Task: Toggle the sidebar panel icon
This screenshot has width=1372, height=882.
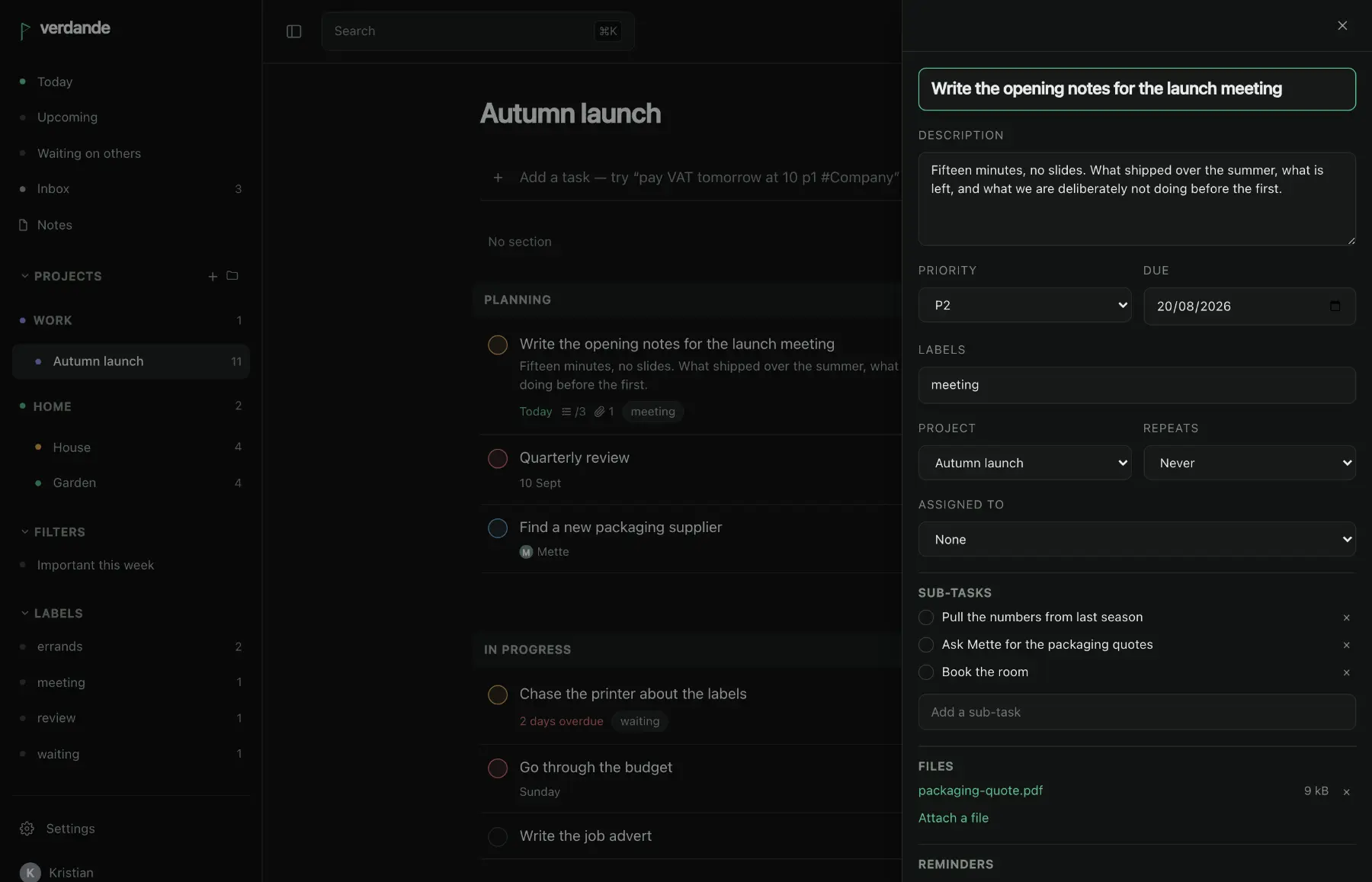Action: (293, 31)
